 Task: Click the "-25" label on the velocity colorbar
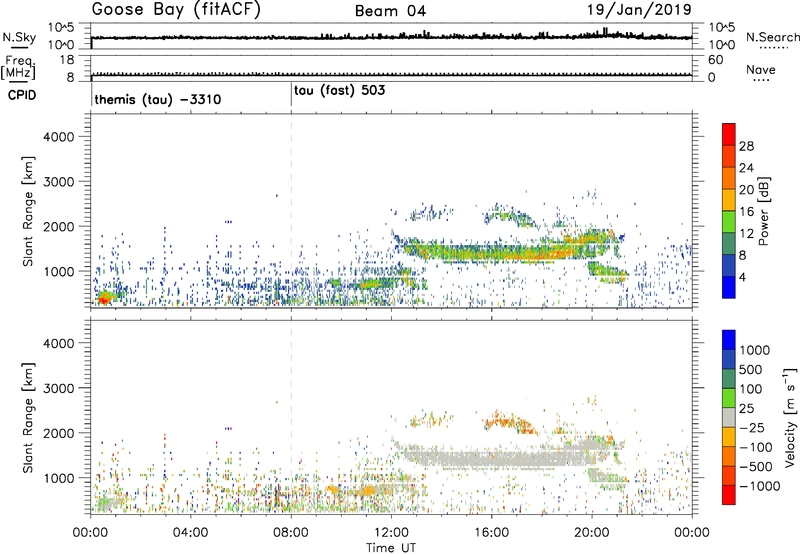click(752, 427)
